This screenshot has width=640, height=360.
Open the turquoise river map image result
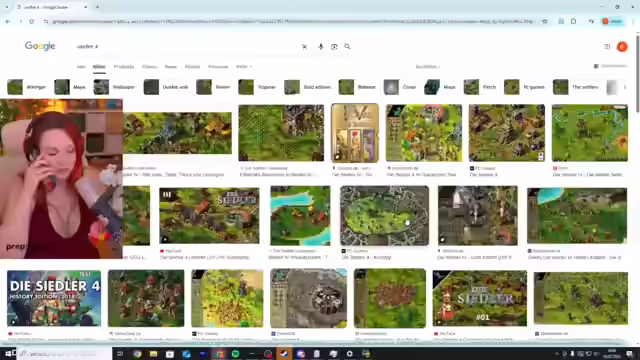point(300,216)
